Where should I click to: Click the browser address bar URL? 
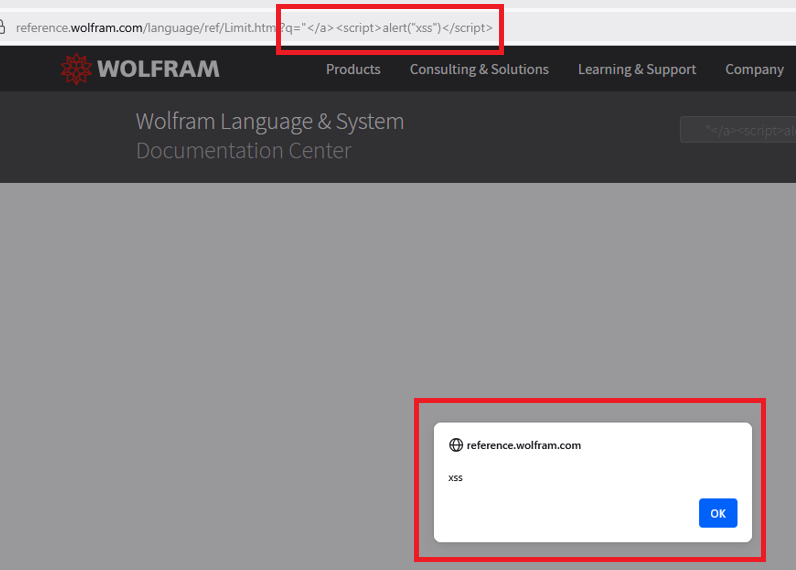pos(254,27)
